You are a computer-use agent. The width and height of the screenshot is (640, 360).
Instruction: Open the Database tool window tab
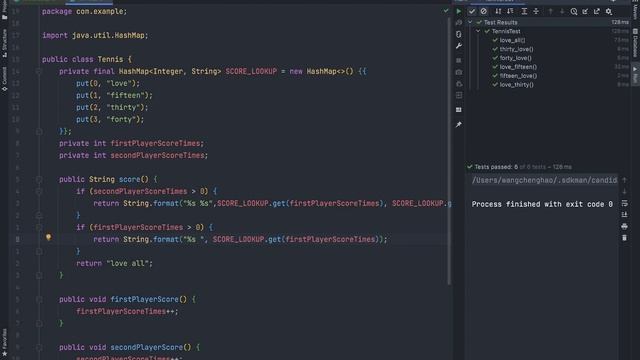[635, 43]
